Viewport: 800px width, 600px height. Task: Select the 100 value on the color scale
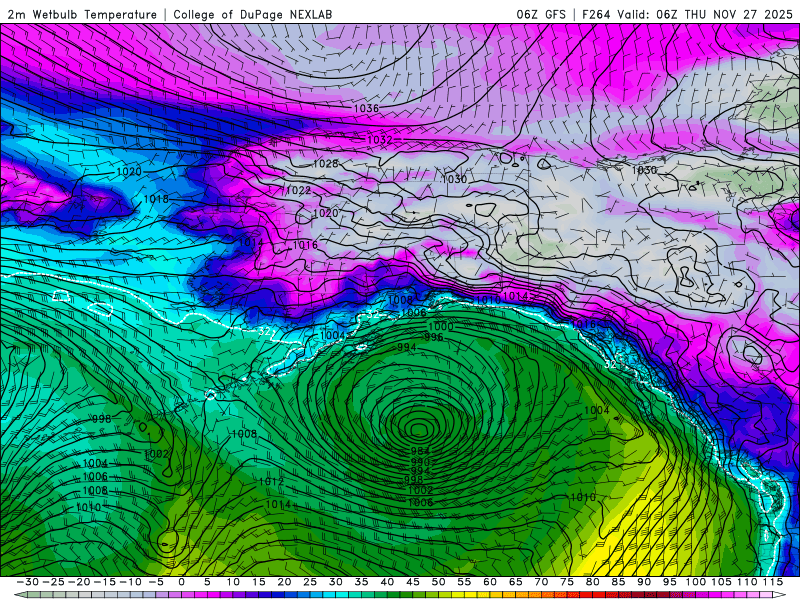695,582
